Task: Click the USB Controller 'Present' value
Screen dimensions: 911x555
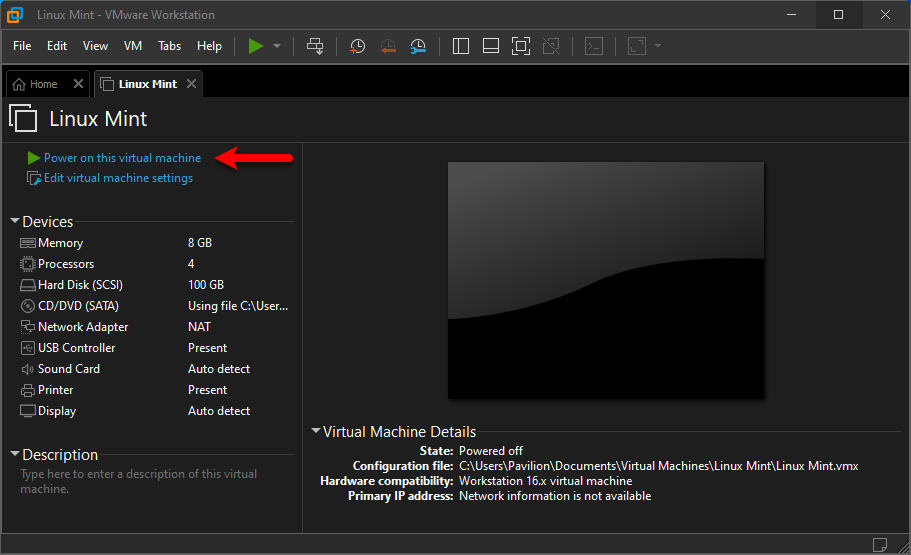Action: pyautogui.click(x=207, y=348)
